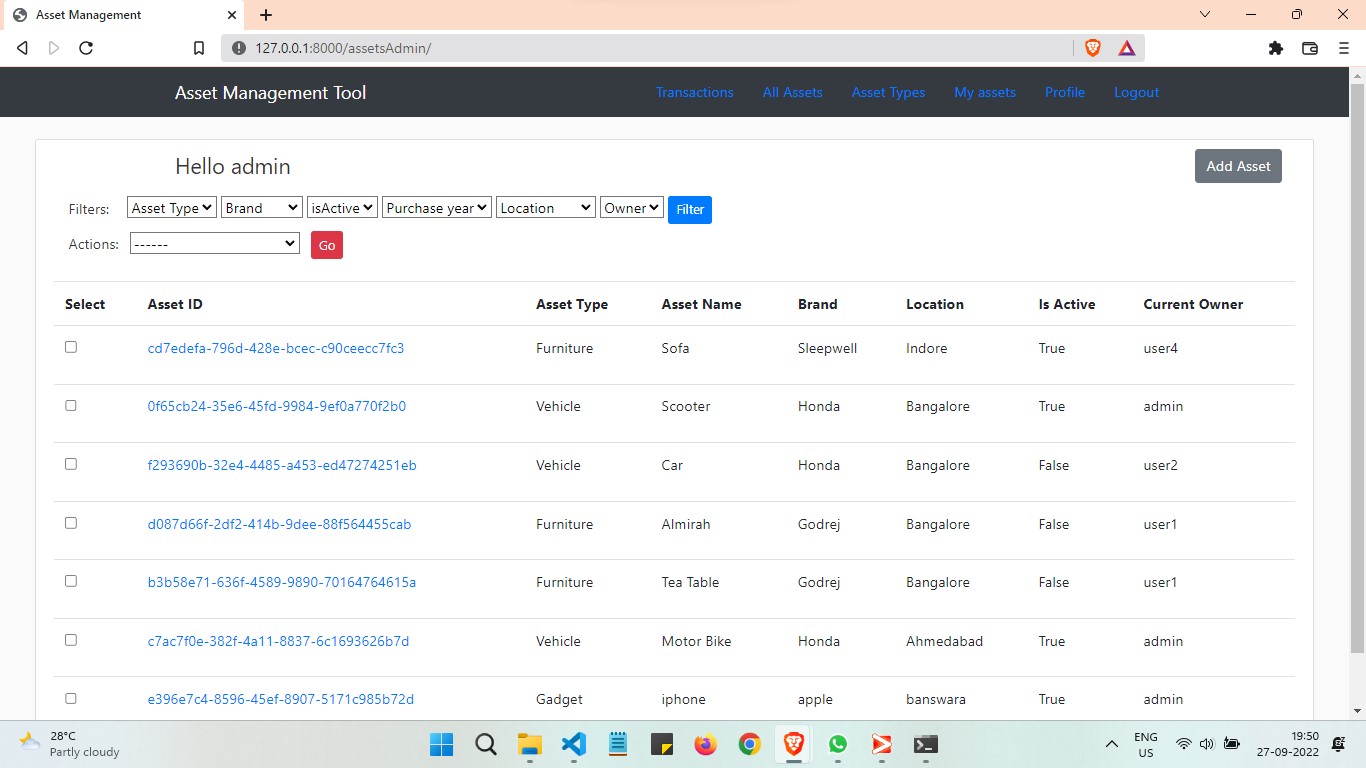The image size is (1366, 768).
Task: Open Asset Types in navbar
Action: [x=889, y=92]
